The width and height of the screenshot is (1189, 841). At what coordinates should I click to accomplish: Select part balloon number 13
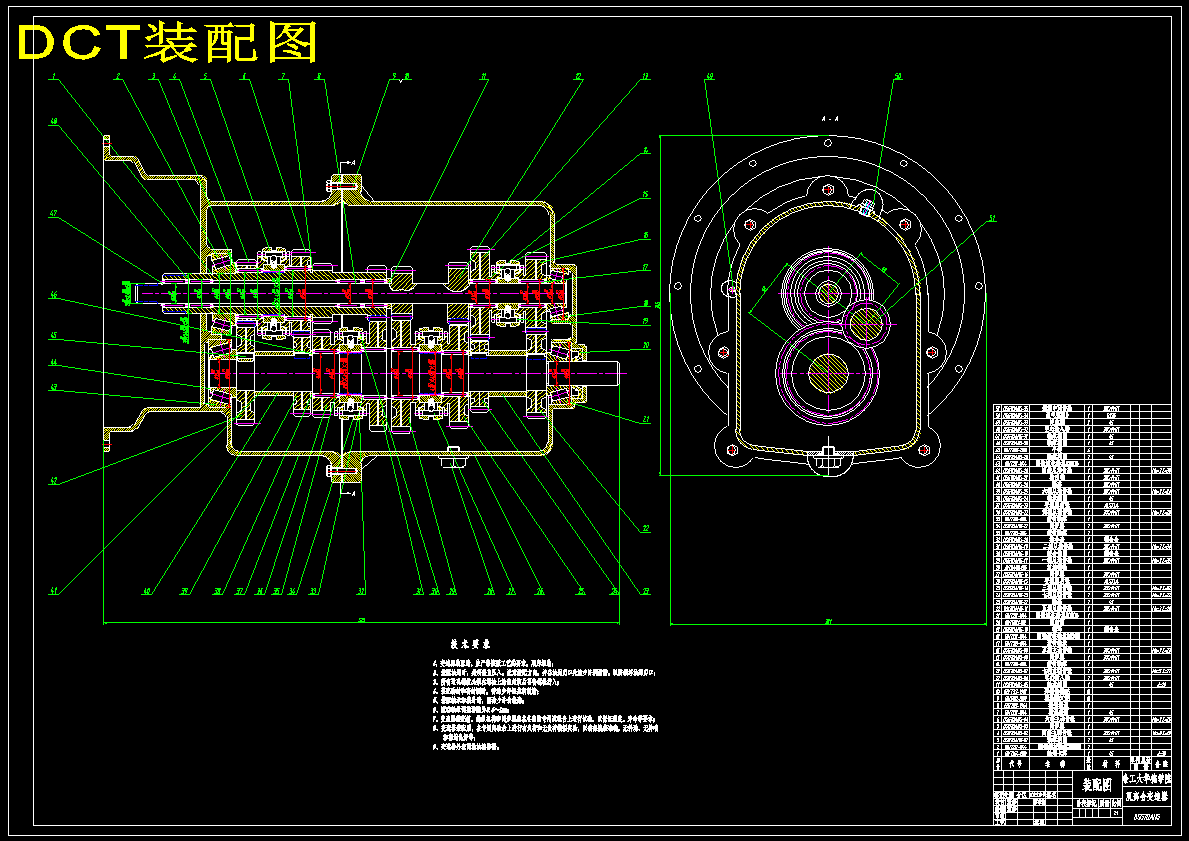[x=646, y=76]
